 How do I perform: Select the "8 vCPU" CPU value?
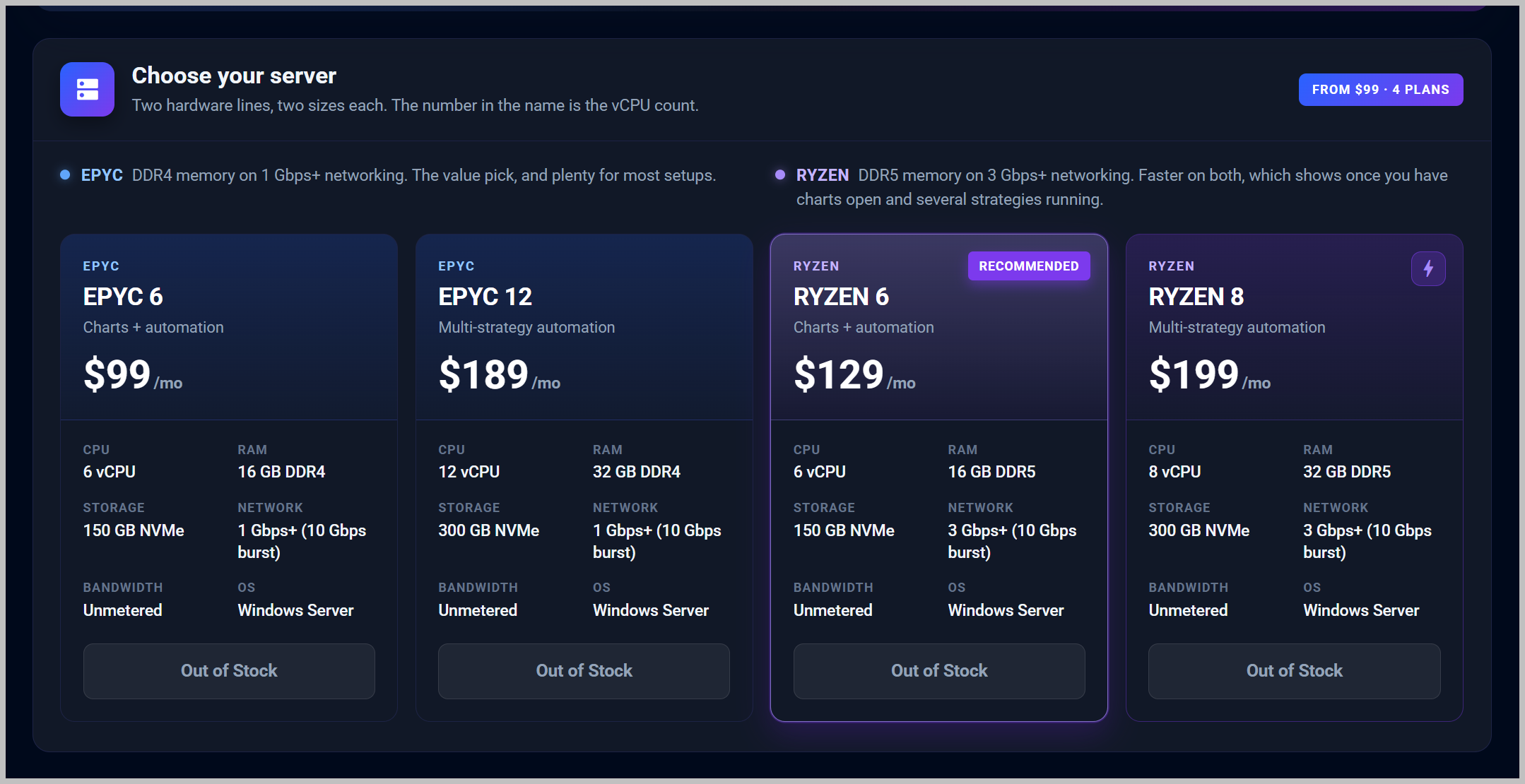click(x=1174, y=472)
